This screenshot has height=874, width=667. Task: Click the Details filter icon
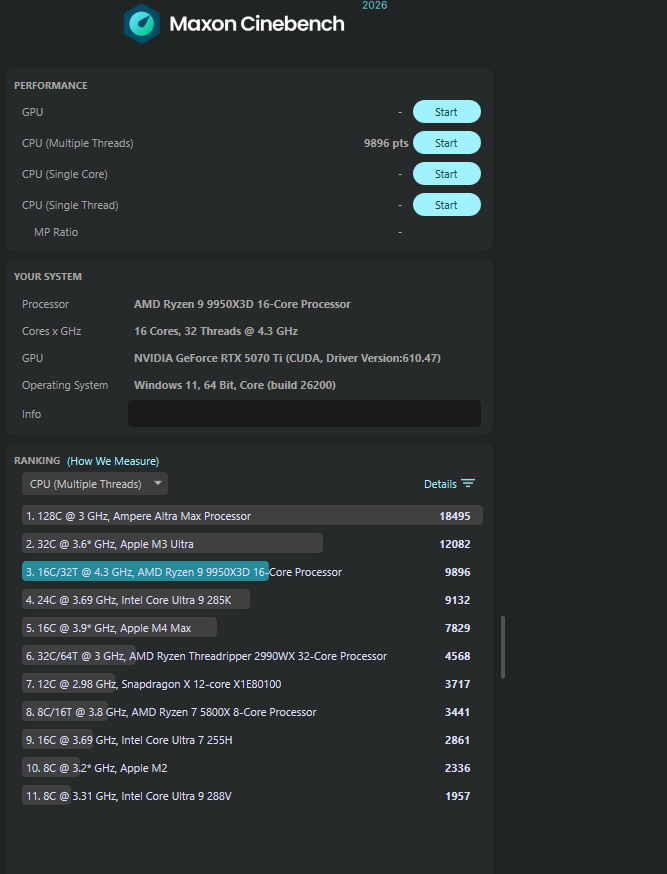click(468, 483)
